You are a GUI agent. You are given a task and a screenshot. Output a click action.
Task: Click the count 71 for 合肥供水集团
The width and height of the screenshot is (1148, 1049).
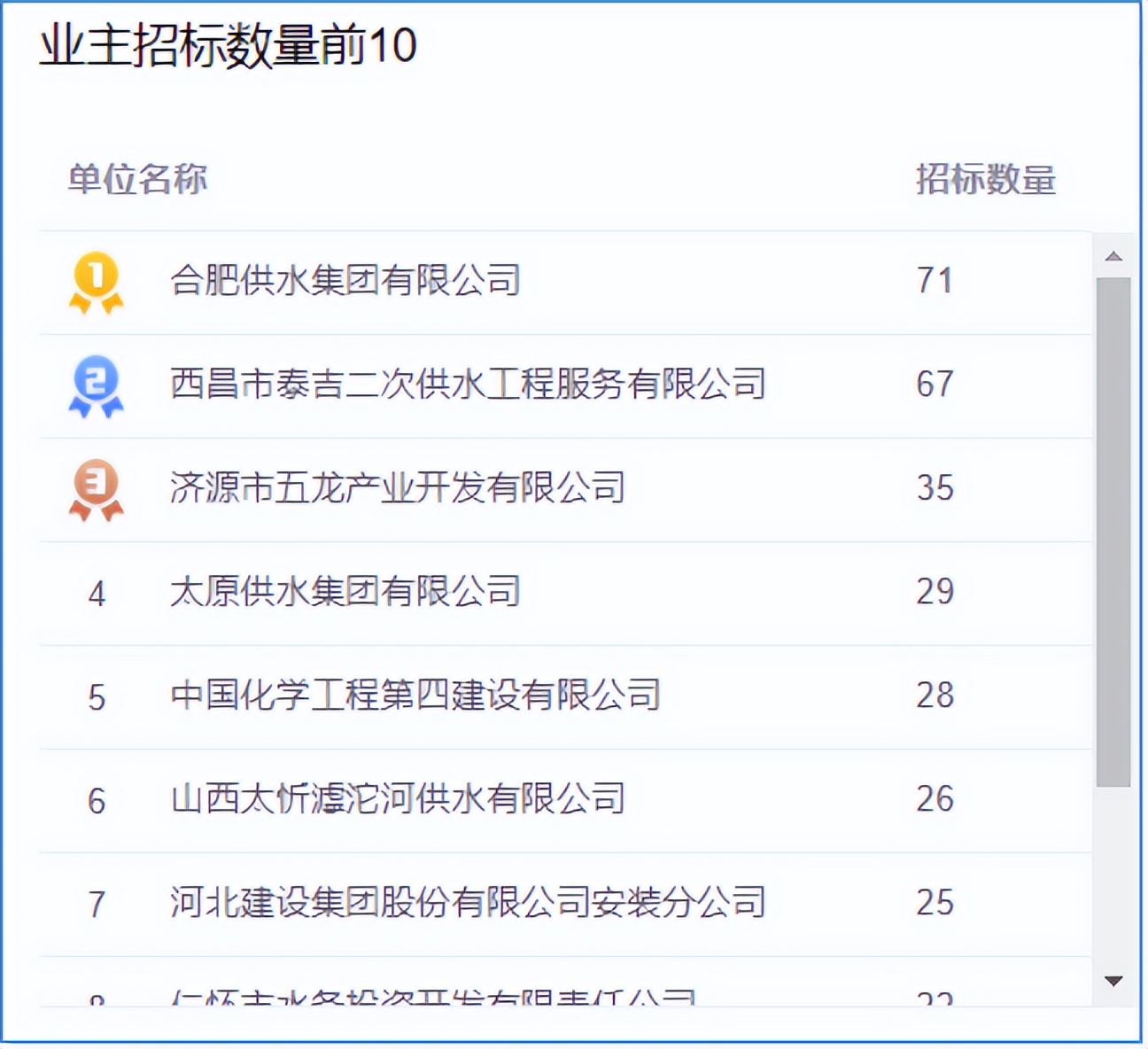(x=932, y=280)
